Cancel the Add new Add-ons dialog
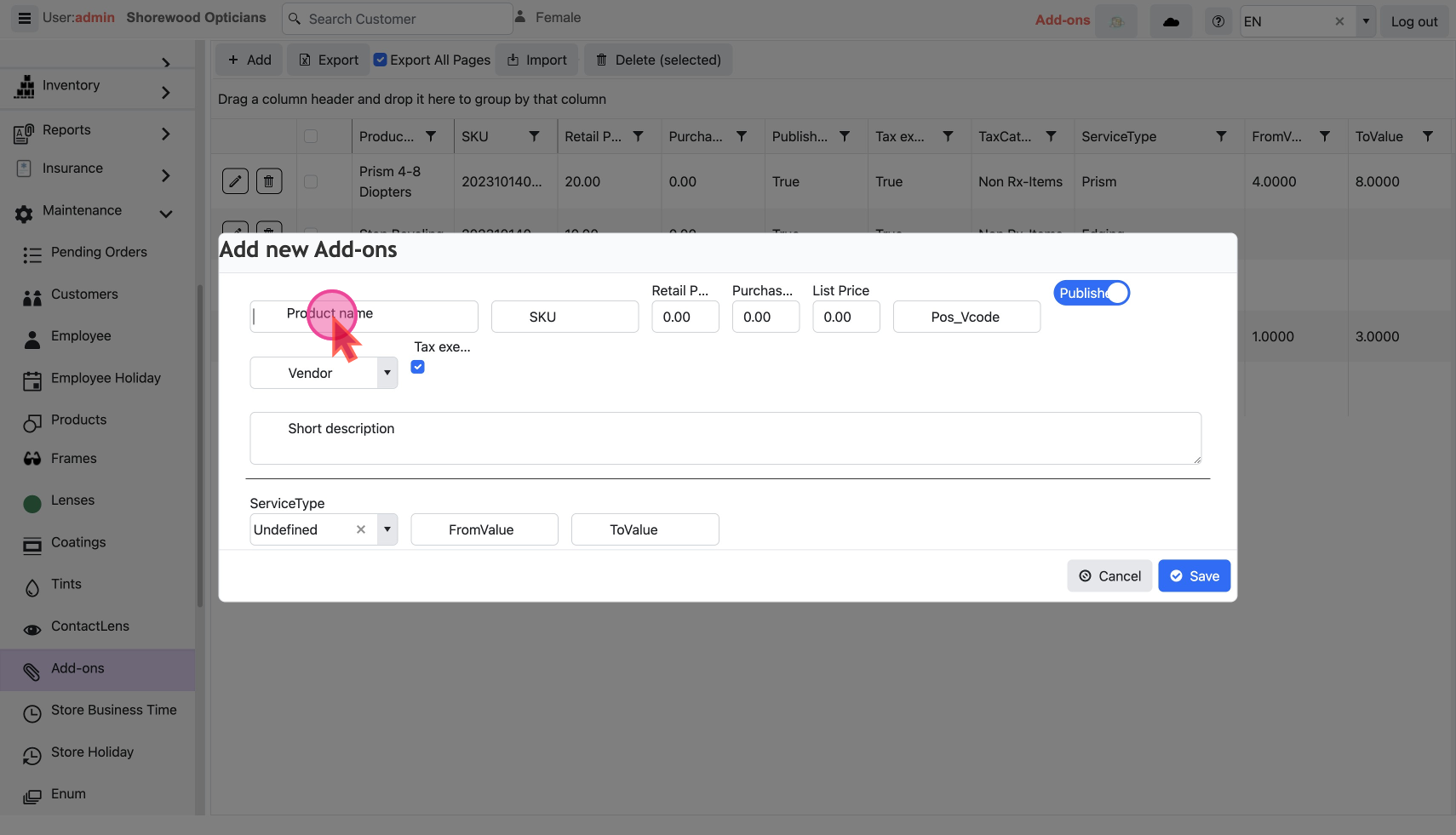 tap(1109, 576)
